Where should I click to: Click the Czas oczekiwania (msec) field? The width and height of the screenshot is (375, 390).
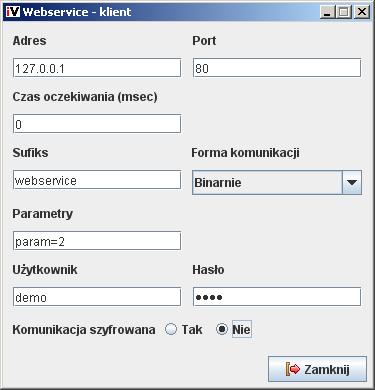tap(97, 124)
